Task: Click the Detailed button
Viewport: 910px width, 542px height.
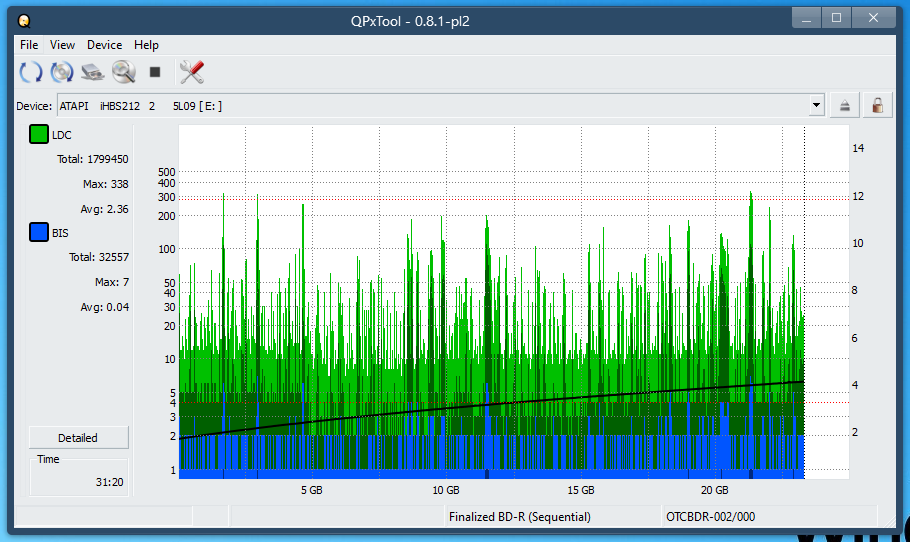Action: [78, 438]
